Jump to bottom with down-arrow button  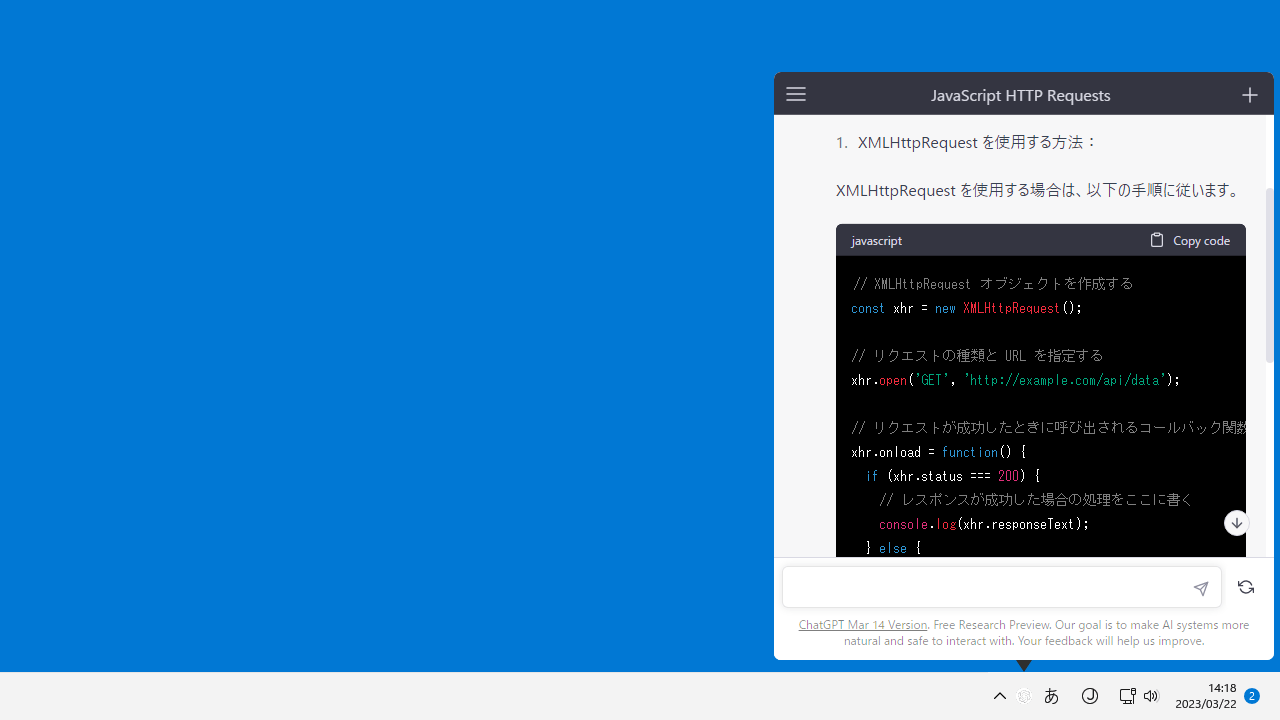coord(1236,523)
